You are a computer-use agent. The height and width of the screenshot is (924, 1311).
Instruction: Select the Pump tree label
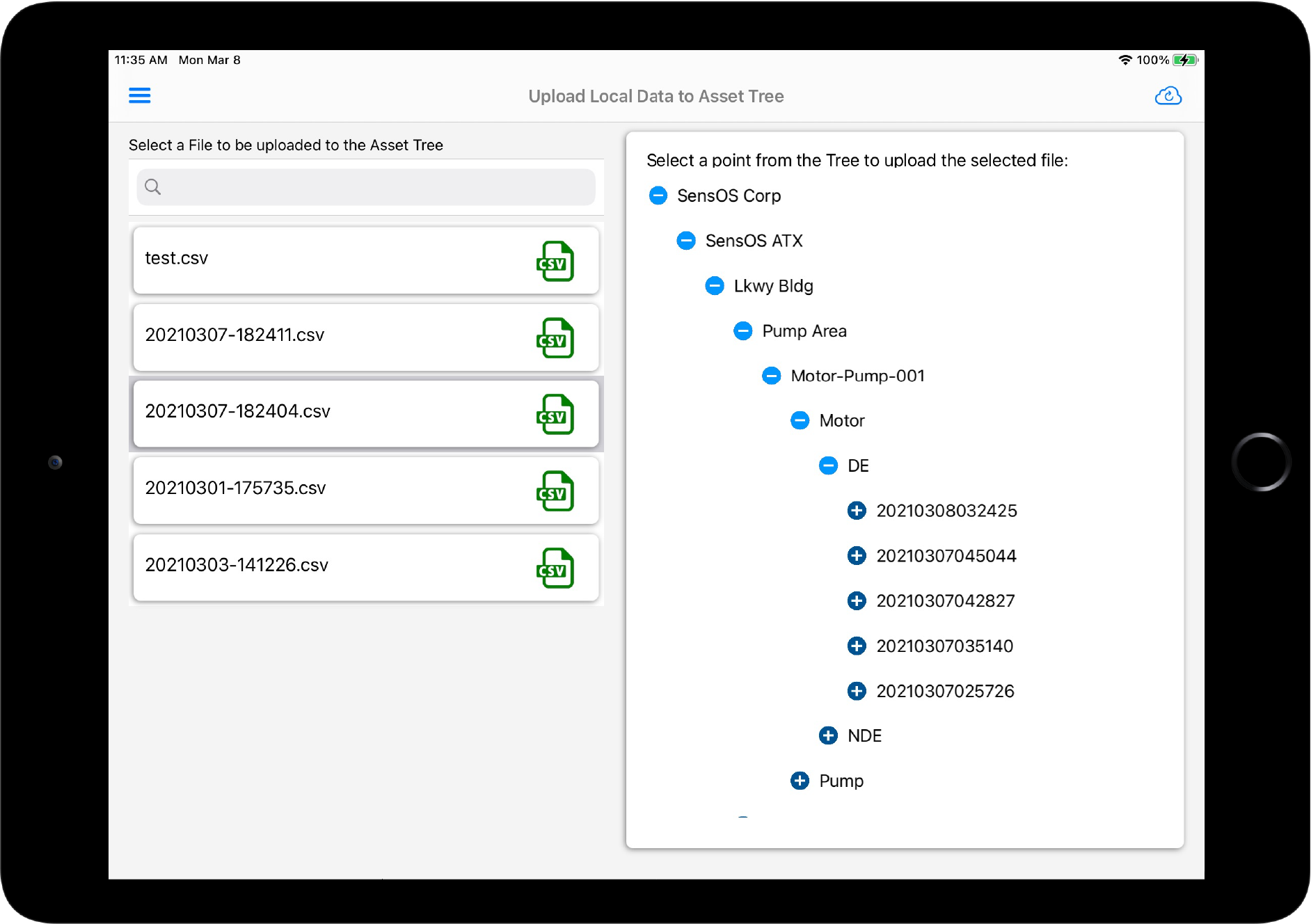click(841, 781)
